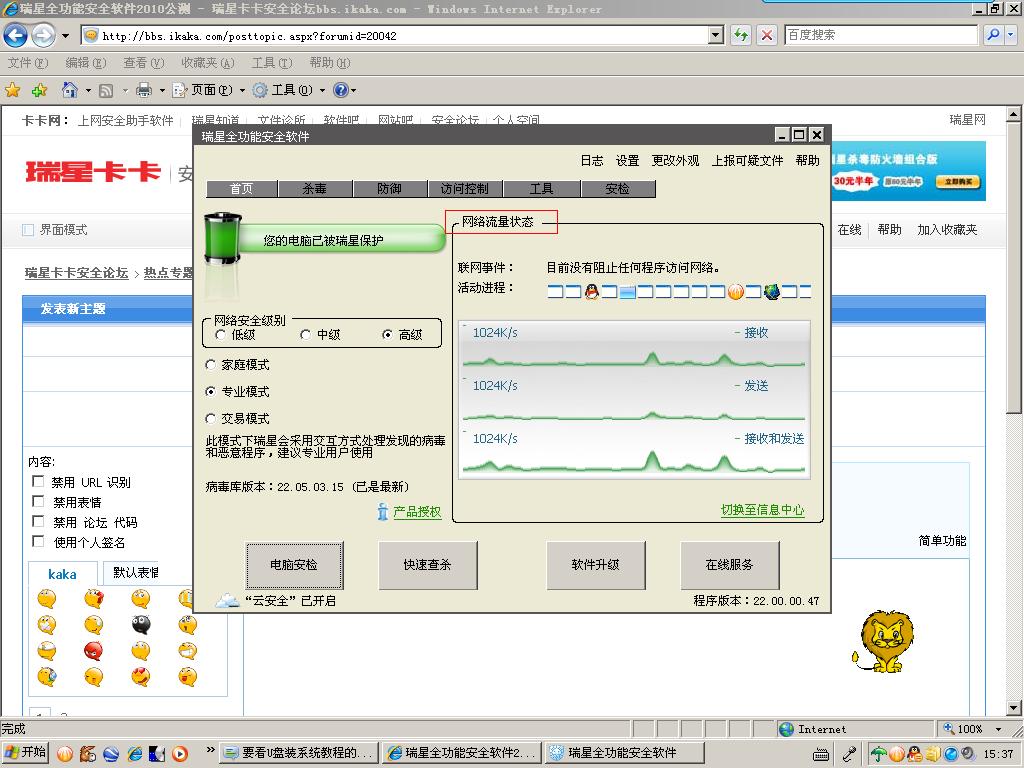Viewport: 1024px width, 768px height.
Task: Check 禁用 URL 识别 checkbox
Action: coord(38,481)
